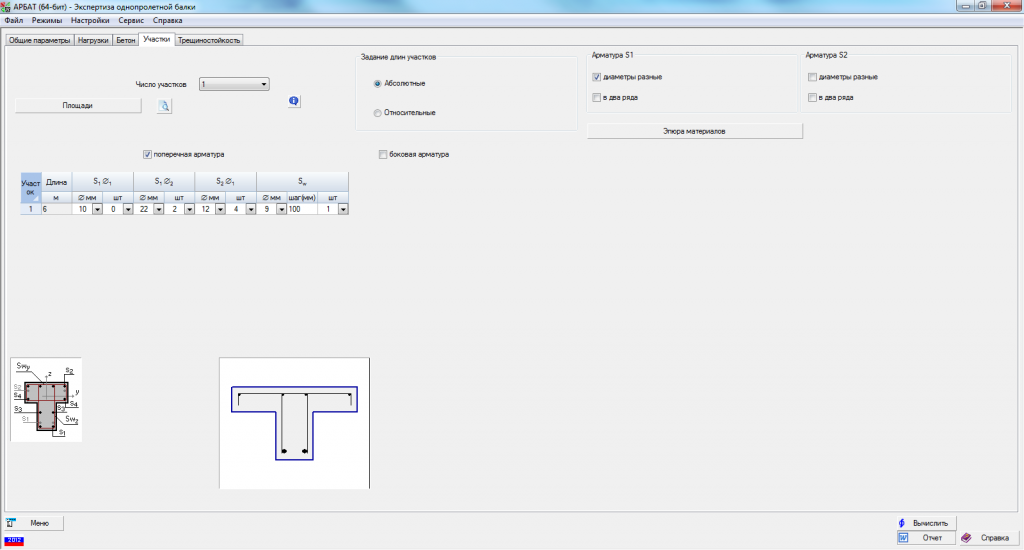The width and height of the screenshot is (1024, 550).
Task: Click the Вычислить calculate icon
Action: click(902, 523)
